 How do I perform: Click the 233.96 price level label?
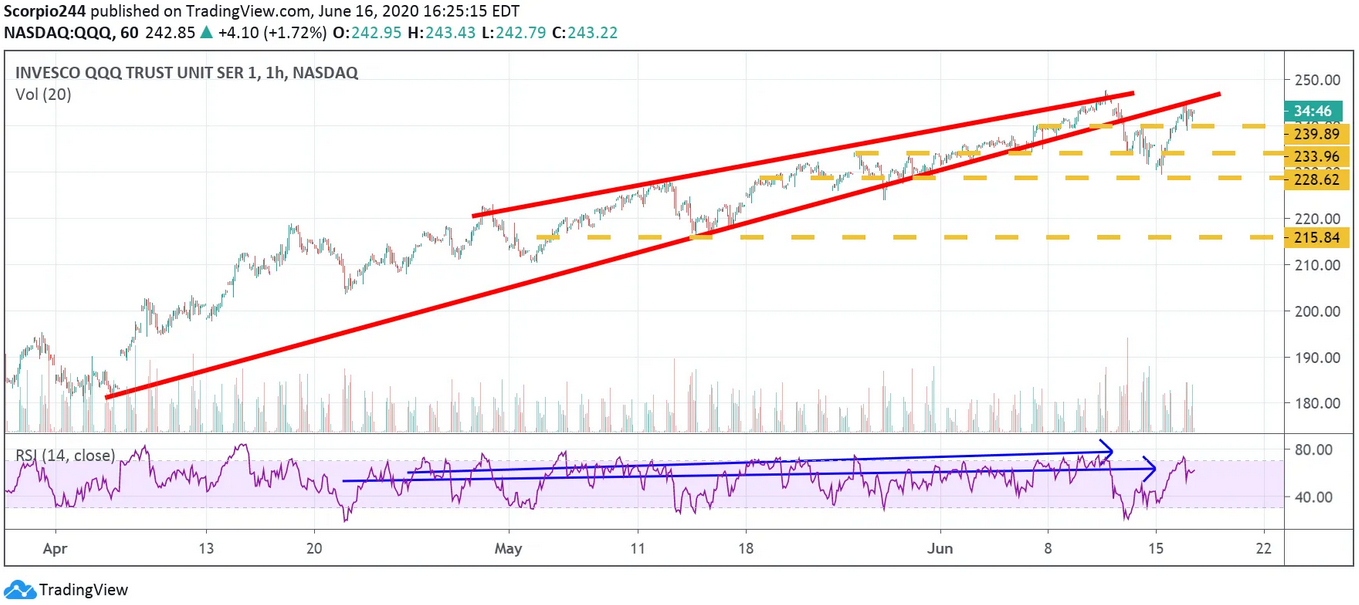(1317, 156)
